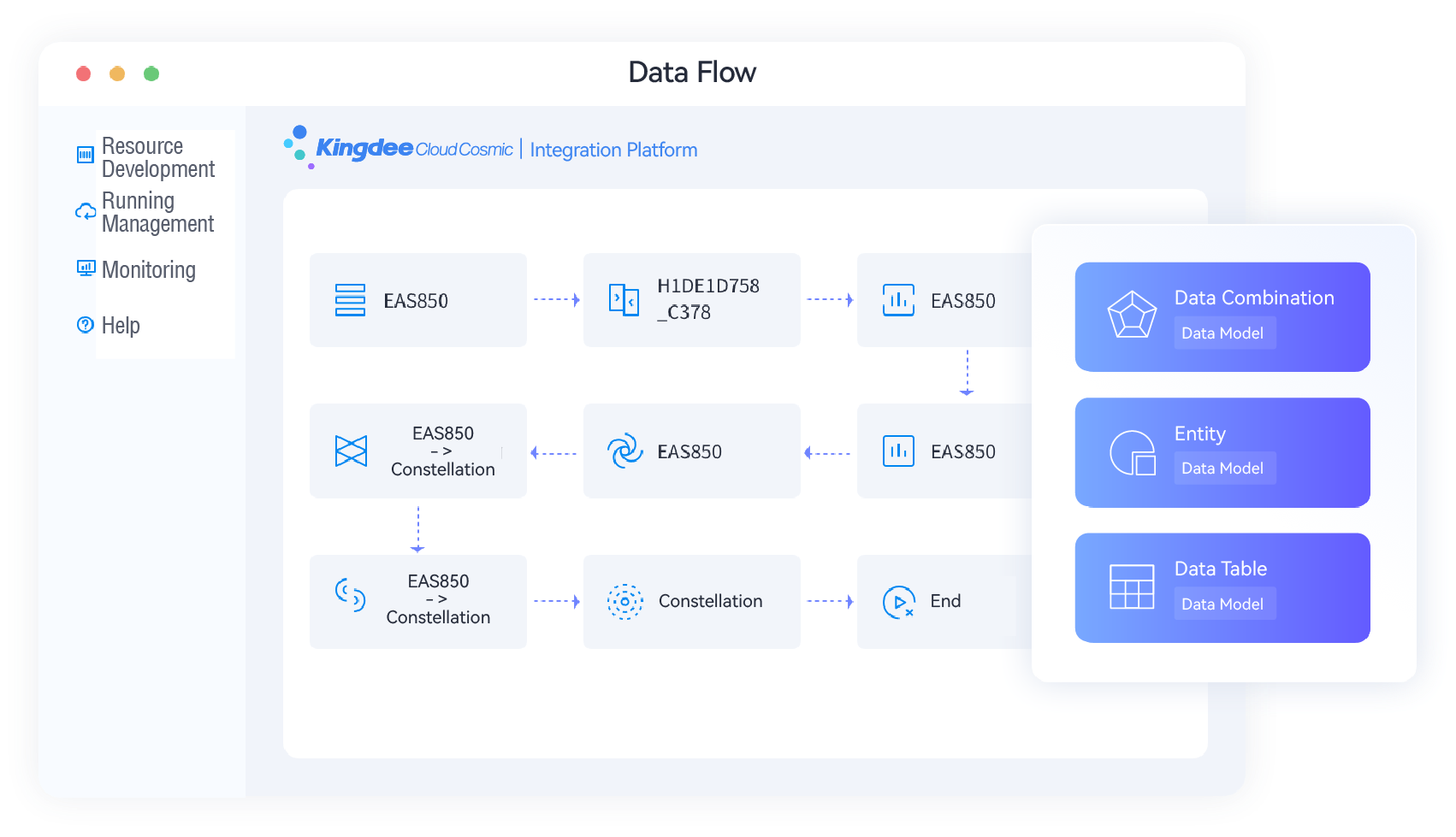Click the Data Combination pentagon icon
1456x837 pixels.
(x=1132, y=315)
